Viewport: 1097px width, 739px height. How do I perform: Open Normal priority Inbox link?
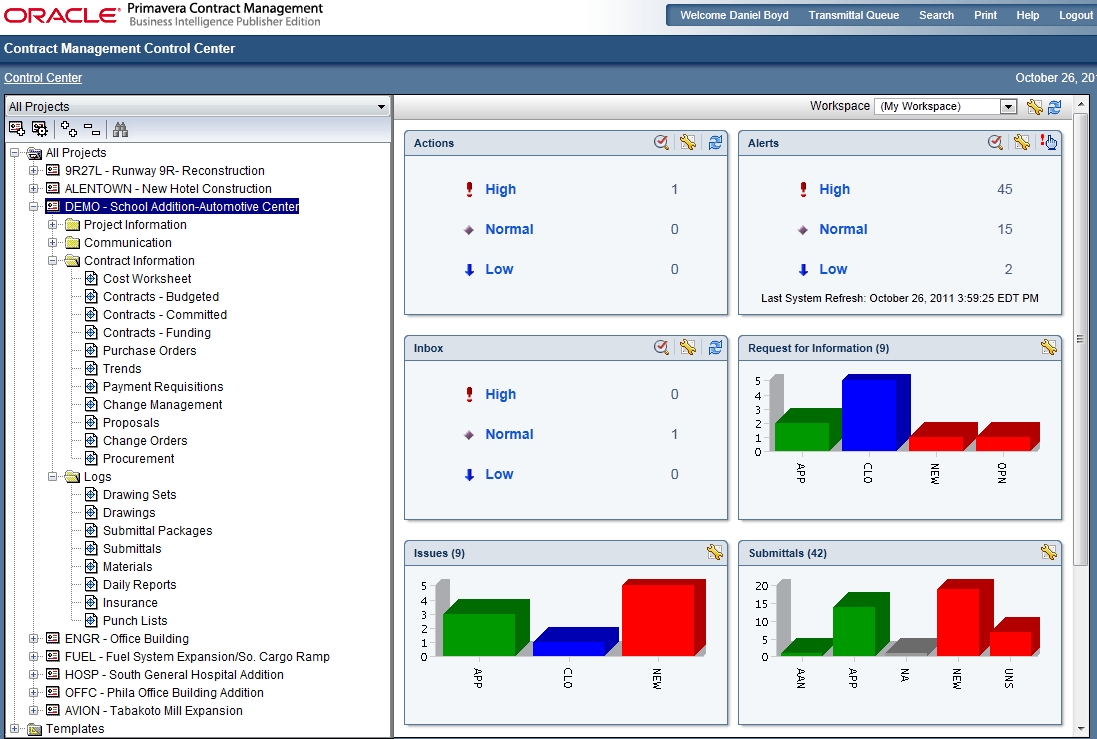pyautogui.click(x=509, y=434)
